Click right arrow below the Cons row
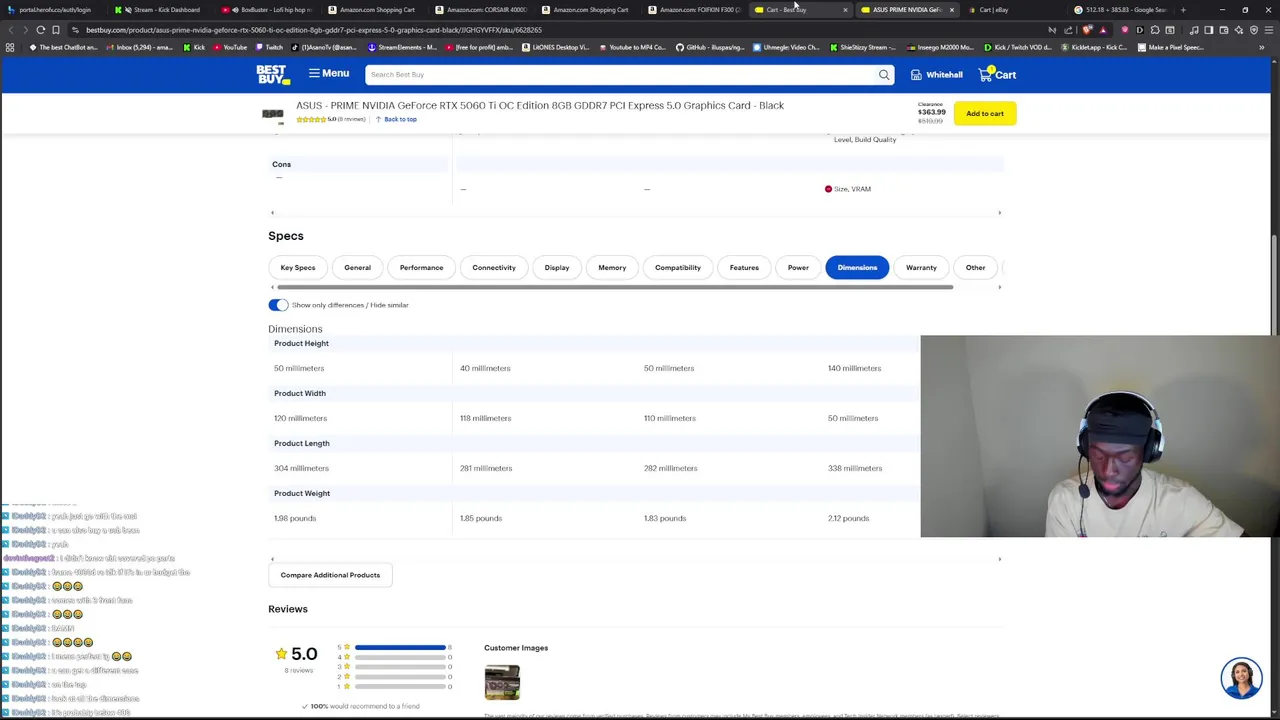 [x=999, y=213]
